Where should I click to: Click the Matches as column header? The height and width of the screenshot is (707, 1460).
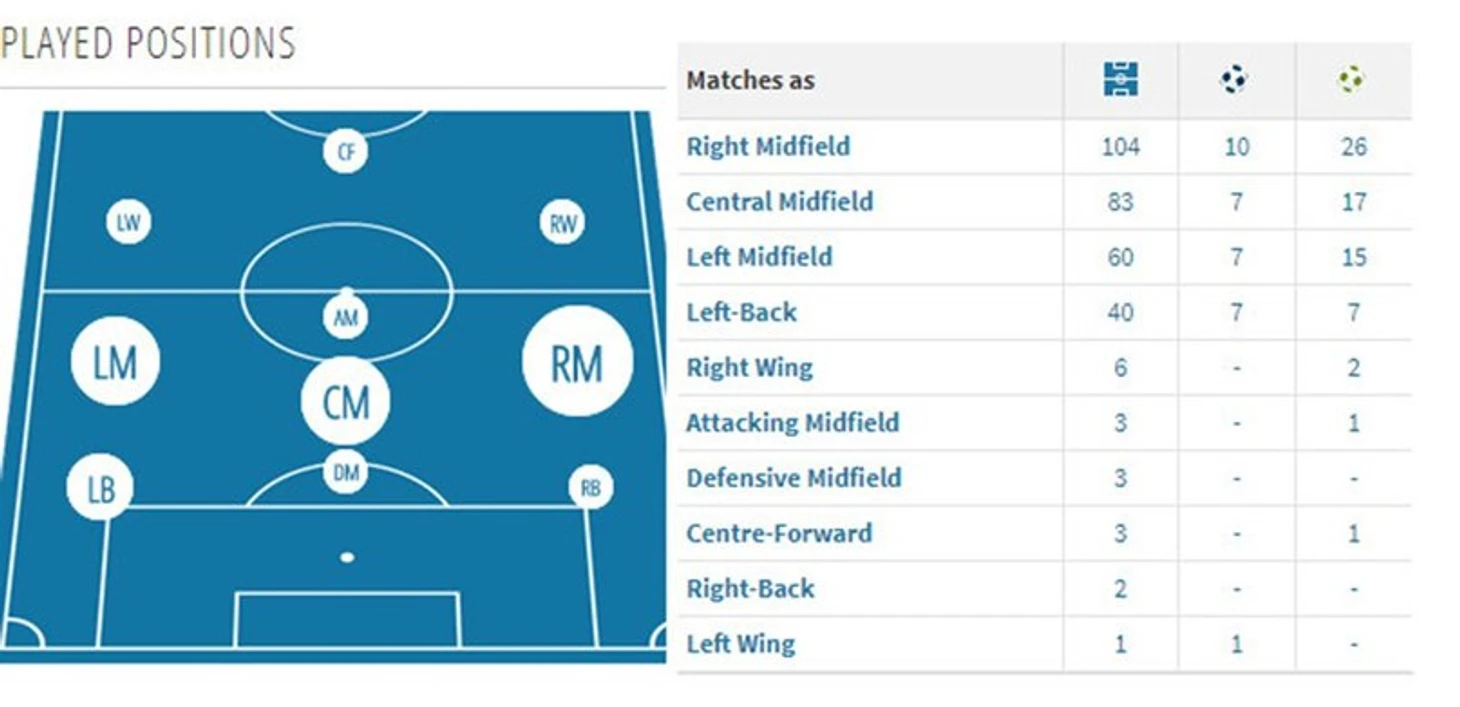tap(750, 80)
